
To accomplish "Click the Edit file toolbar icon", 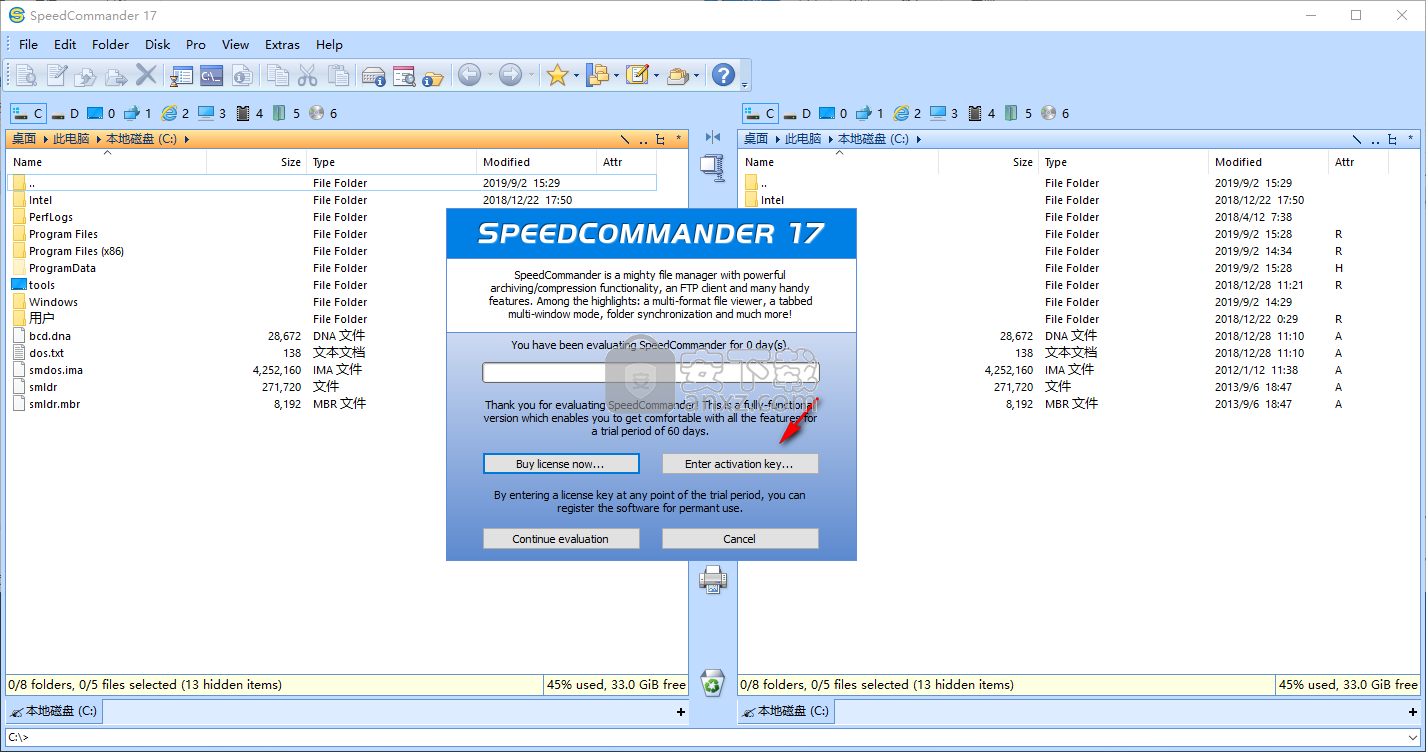I will click(x=56, y=75).
